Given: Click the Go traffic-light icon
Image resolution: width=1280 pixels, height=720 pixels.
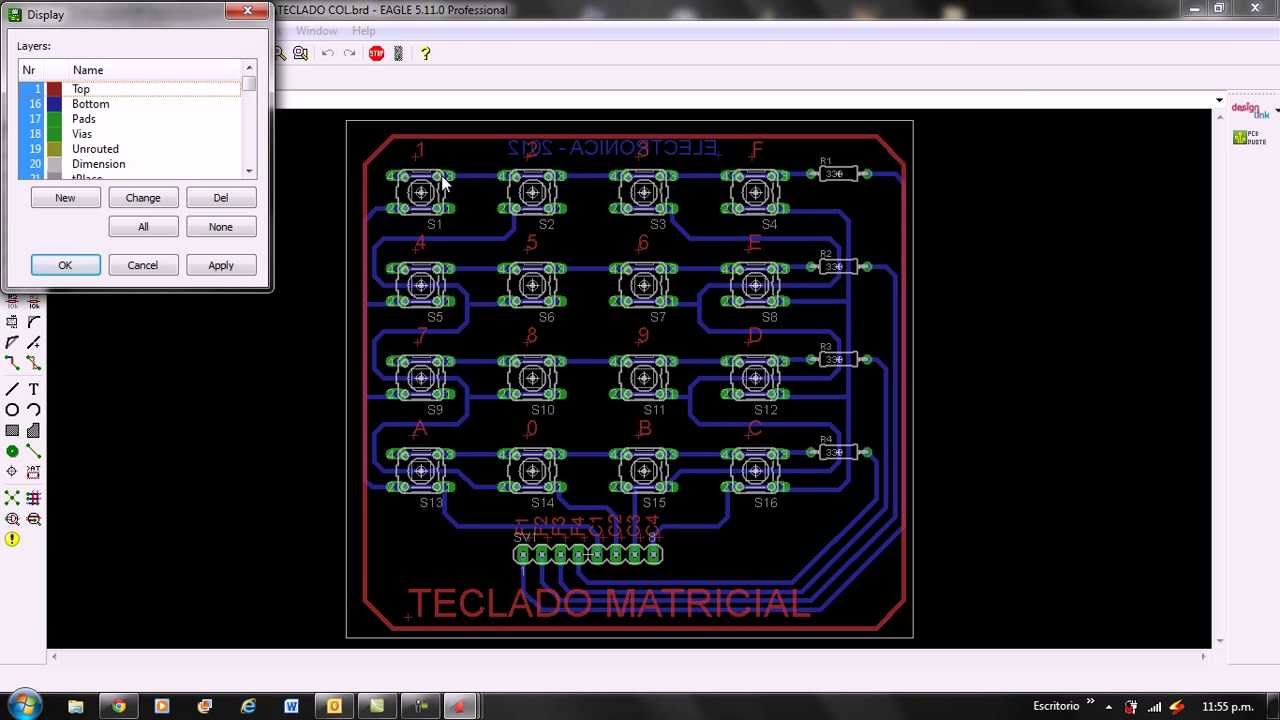Looking at the screenshot, I should (x=398, y=53).
